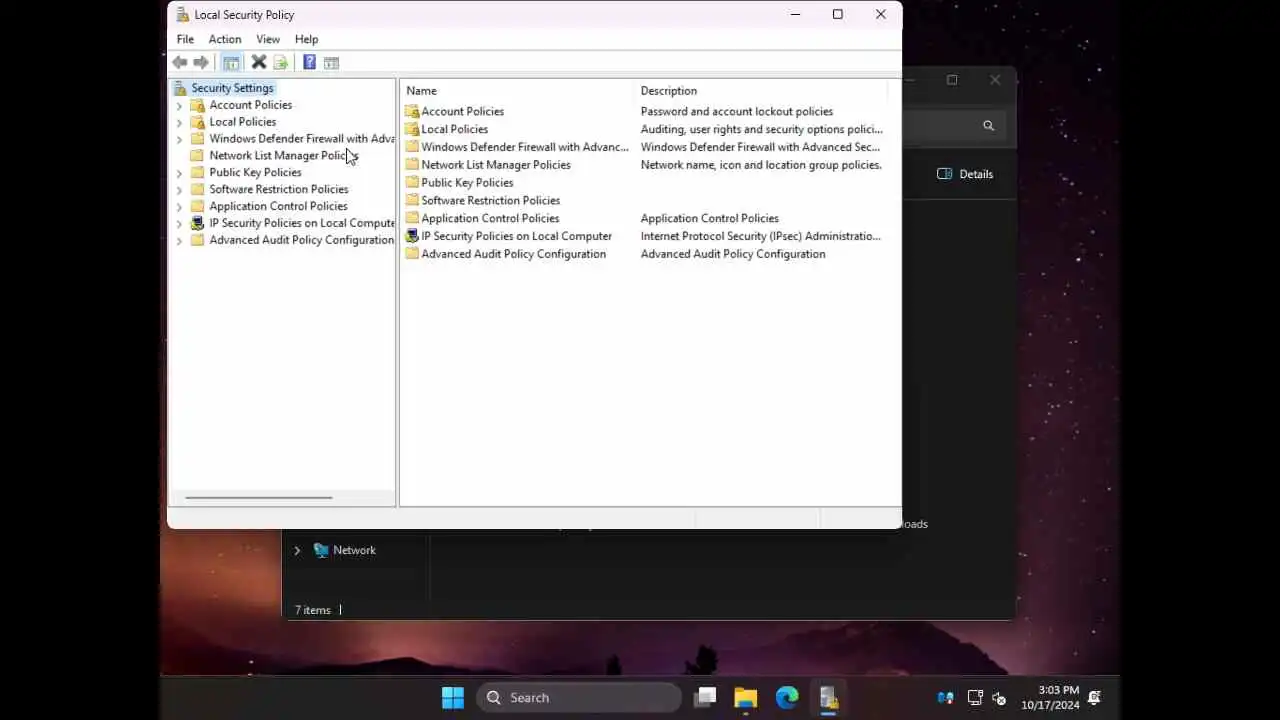Click the taskbar Search box
Viewport: 1280px width, 720px height.
(579, 697)
